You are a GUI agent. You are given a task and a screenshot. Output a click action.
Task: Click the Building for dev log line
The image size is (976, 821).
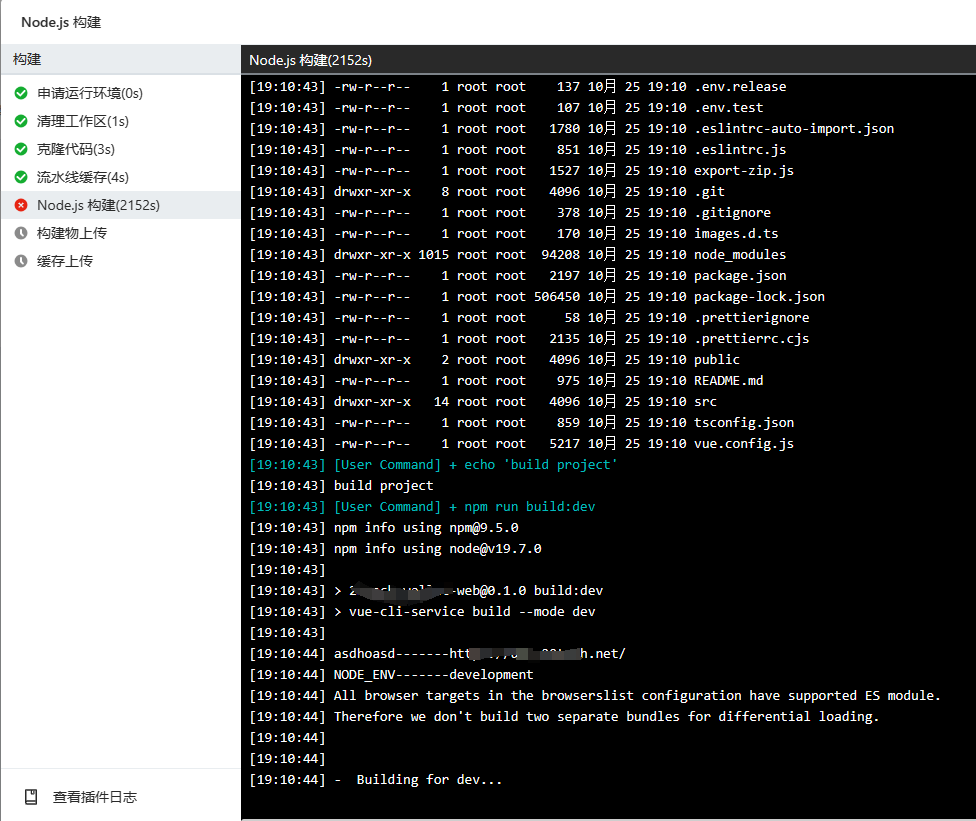click(x=375, y=780)
